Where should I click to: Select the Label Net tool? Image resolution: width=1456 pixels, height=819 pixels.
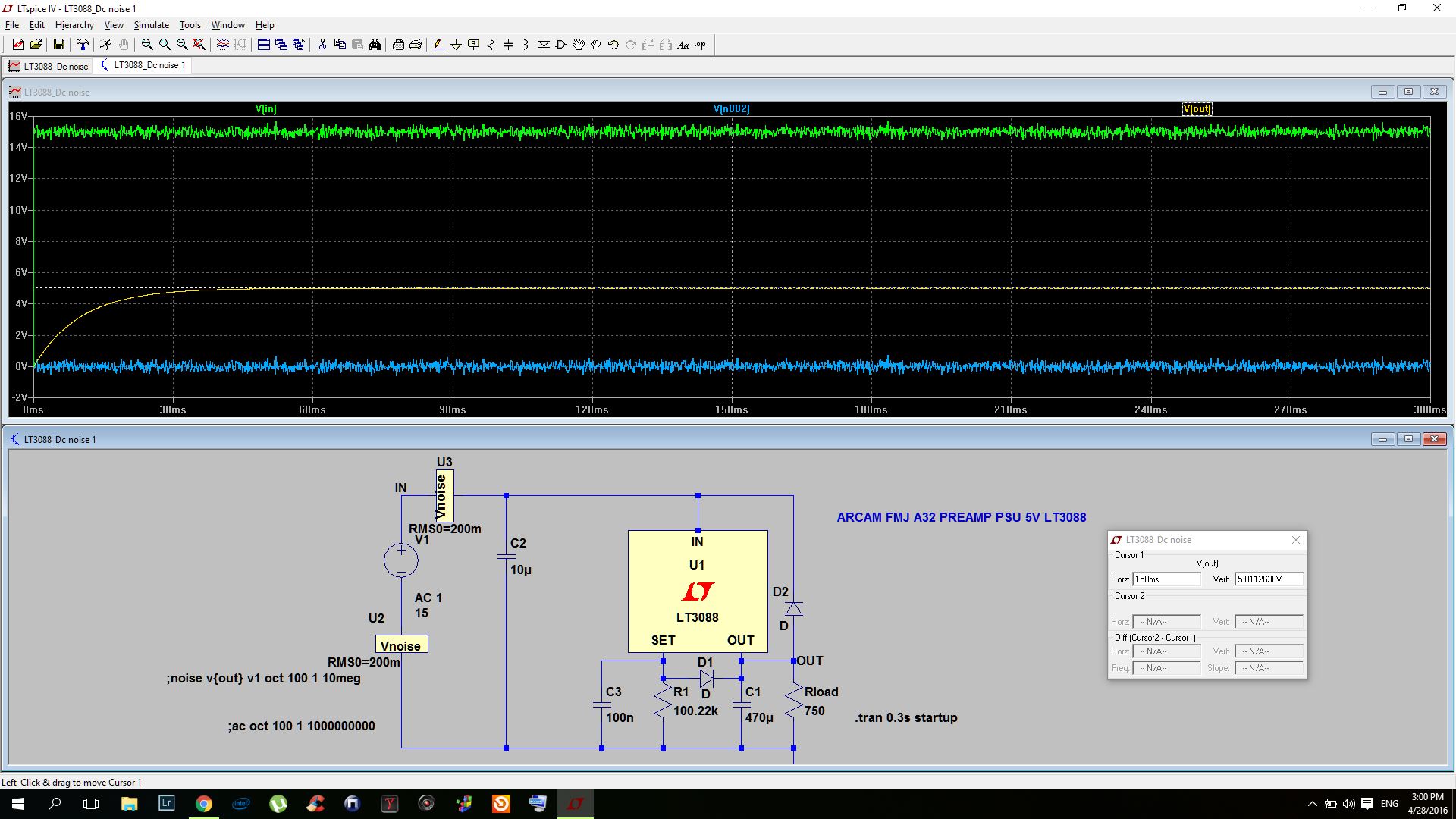pos(474,45)
